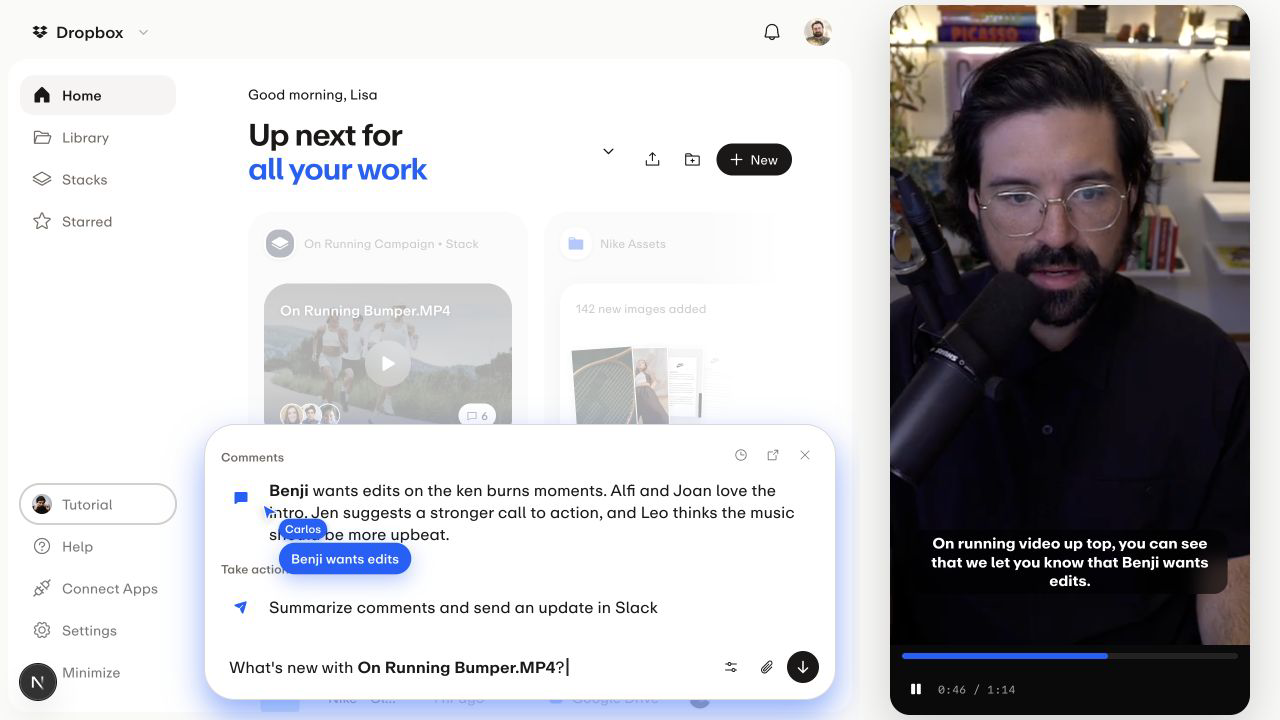
Task: Click the comment summary starting with 'Benji wants edits on'
Action: (532, 512)
